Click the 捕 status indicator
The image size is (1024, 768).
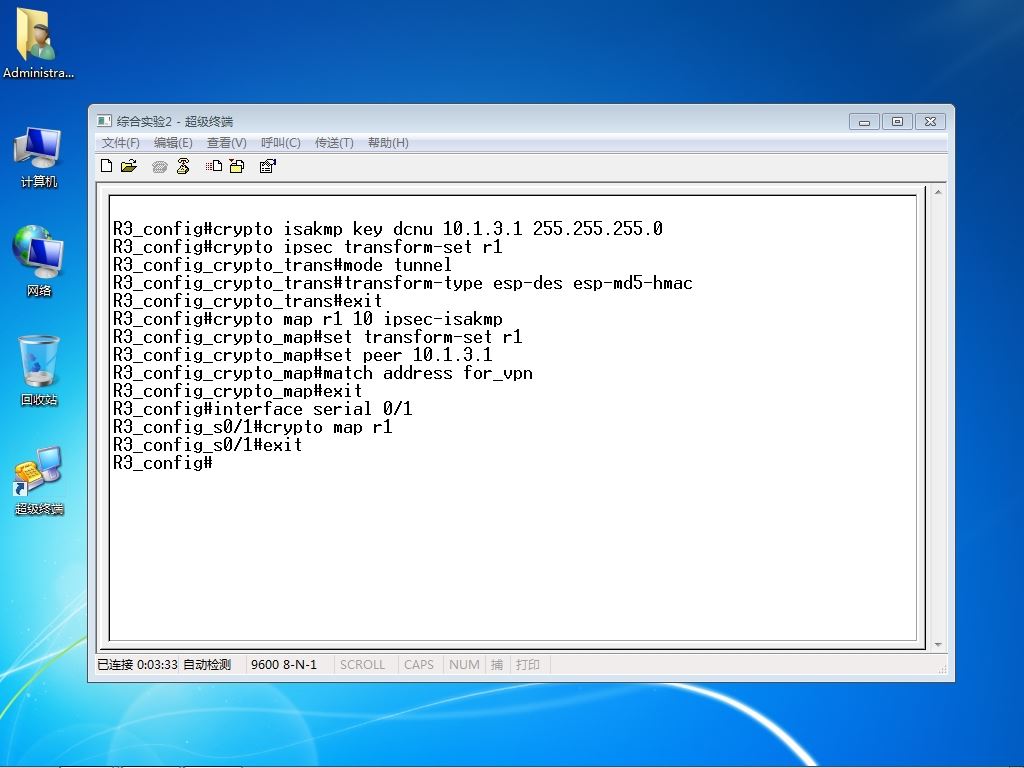(x=497, y=664)
